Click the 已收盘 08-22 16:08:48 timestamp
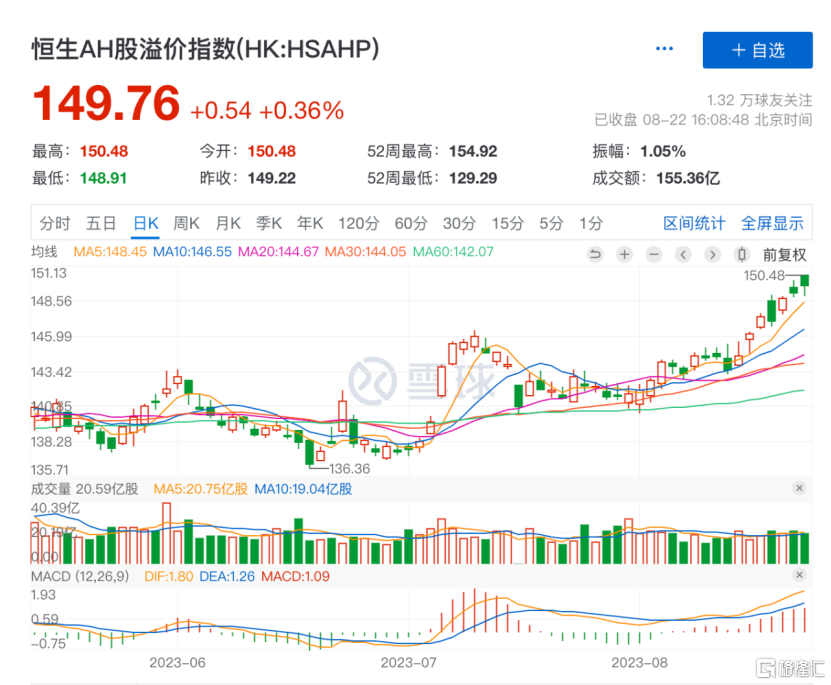The height and width of the screenshot is (685, 831). pyautogui.click(x=703, y=120)
